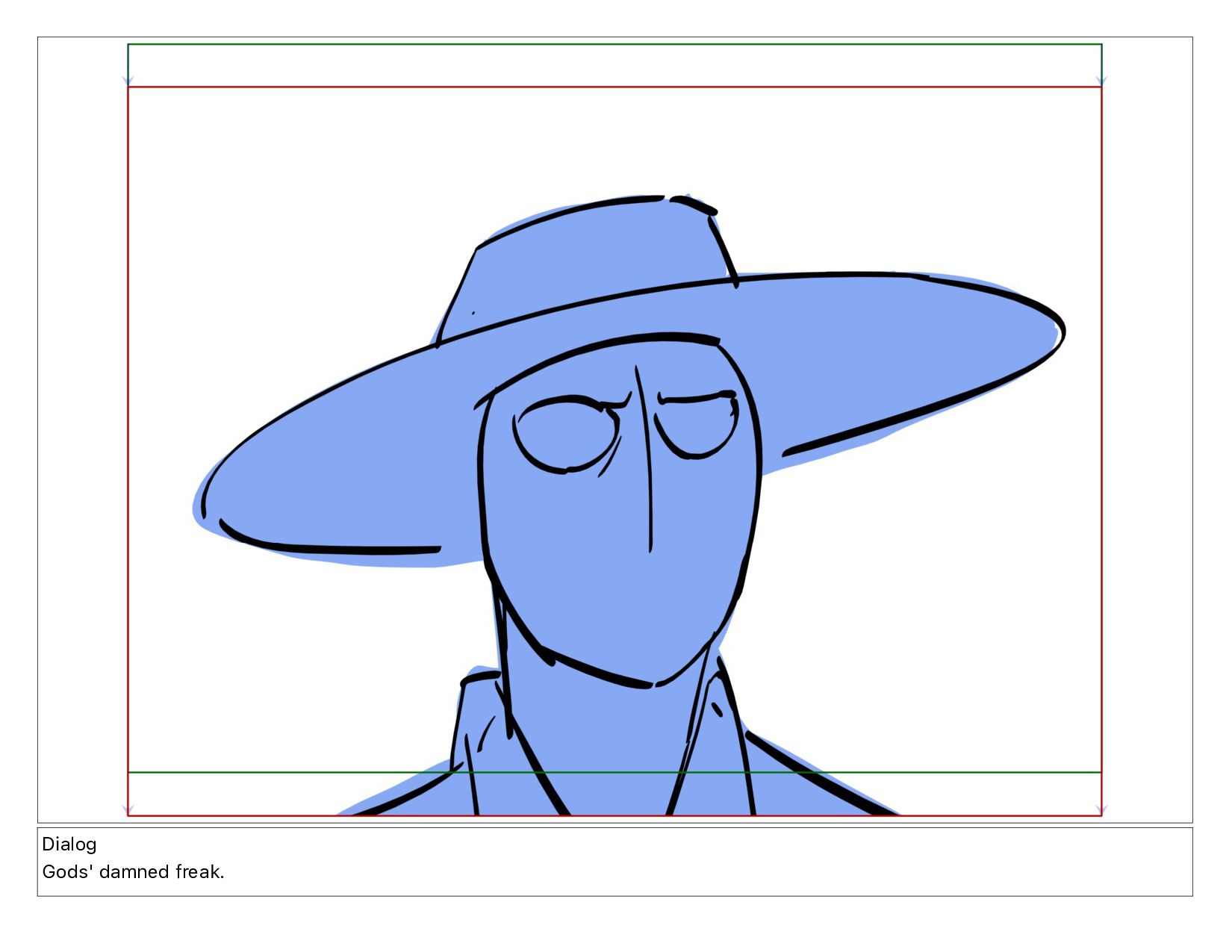Click the 'Dialog' label text
The height and width of the screenshot is (952, 1232).
(x=69, y=844)
